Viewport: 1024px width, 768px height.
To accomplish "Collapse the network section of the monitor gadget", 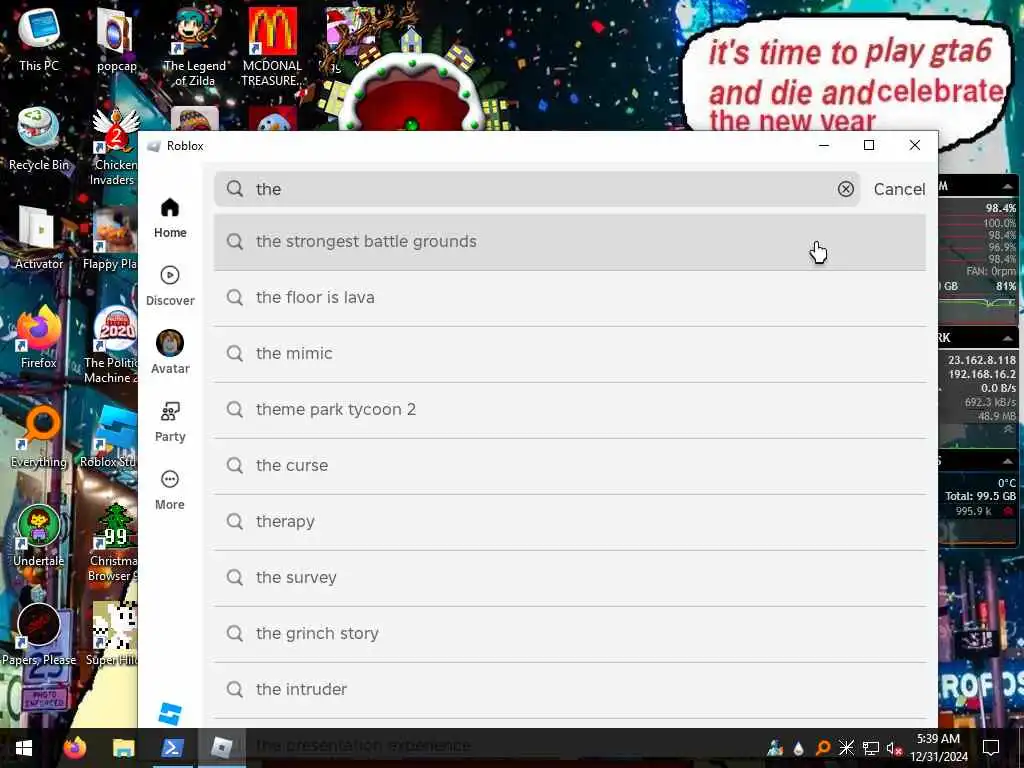I will pyautogui.click(x=1007, y=338).
